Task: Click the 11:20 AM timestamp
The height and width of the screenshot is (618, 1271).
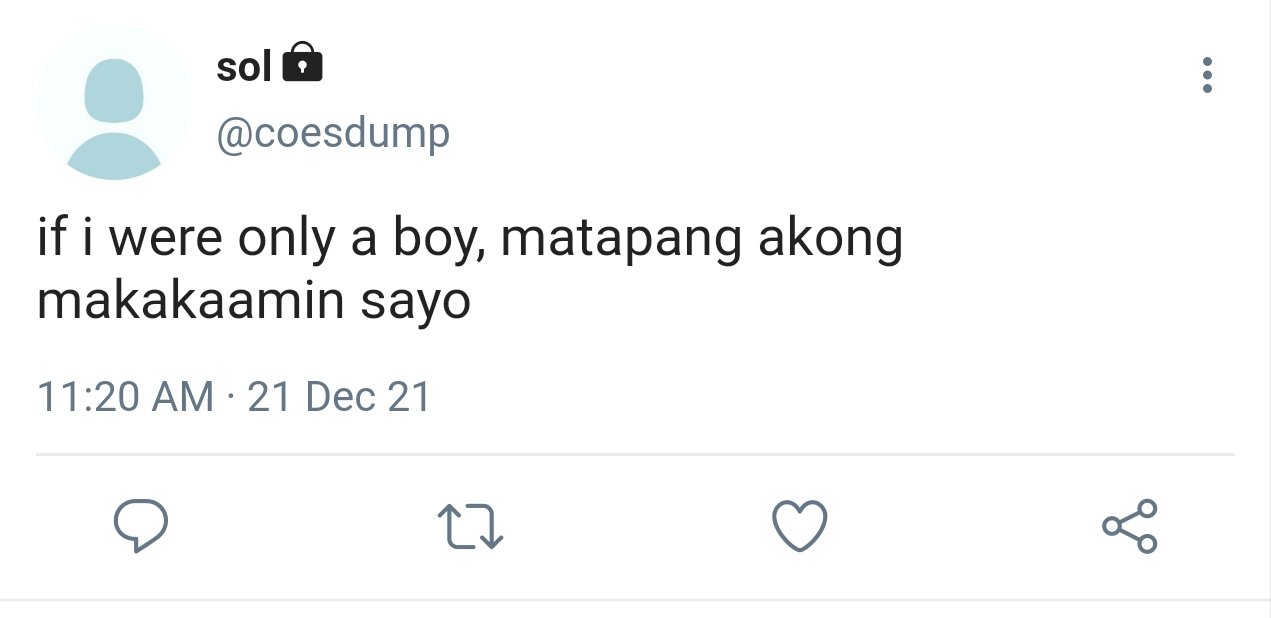Action: click(126, 397)
